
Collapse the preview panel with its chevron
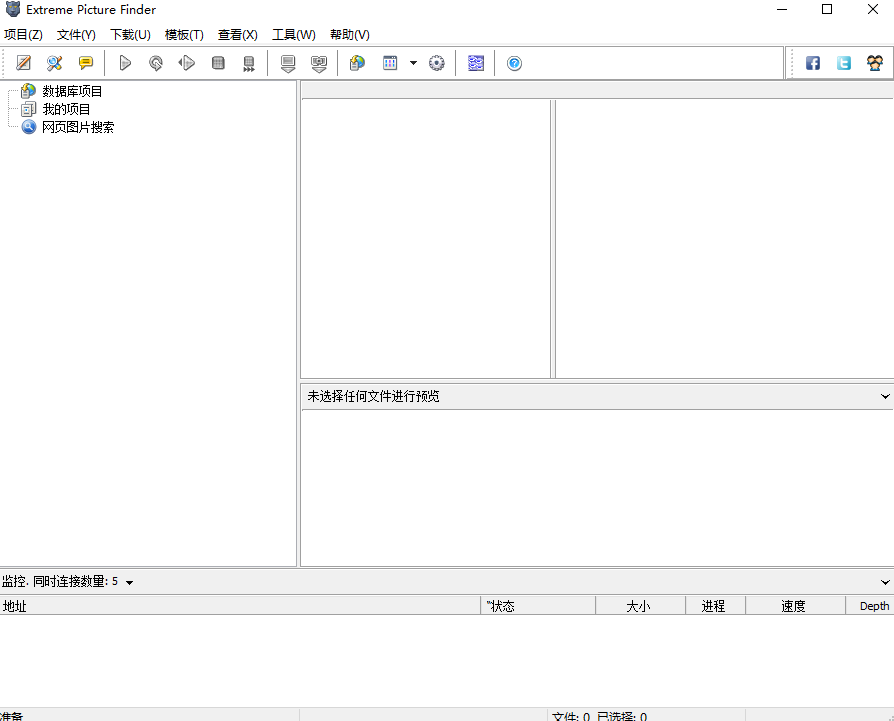pos(885,396)
